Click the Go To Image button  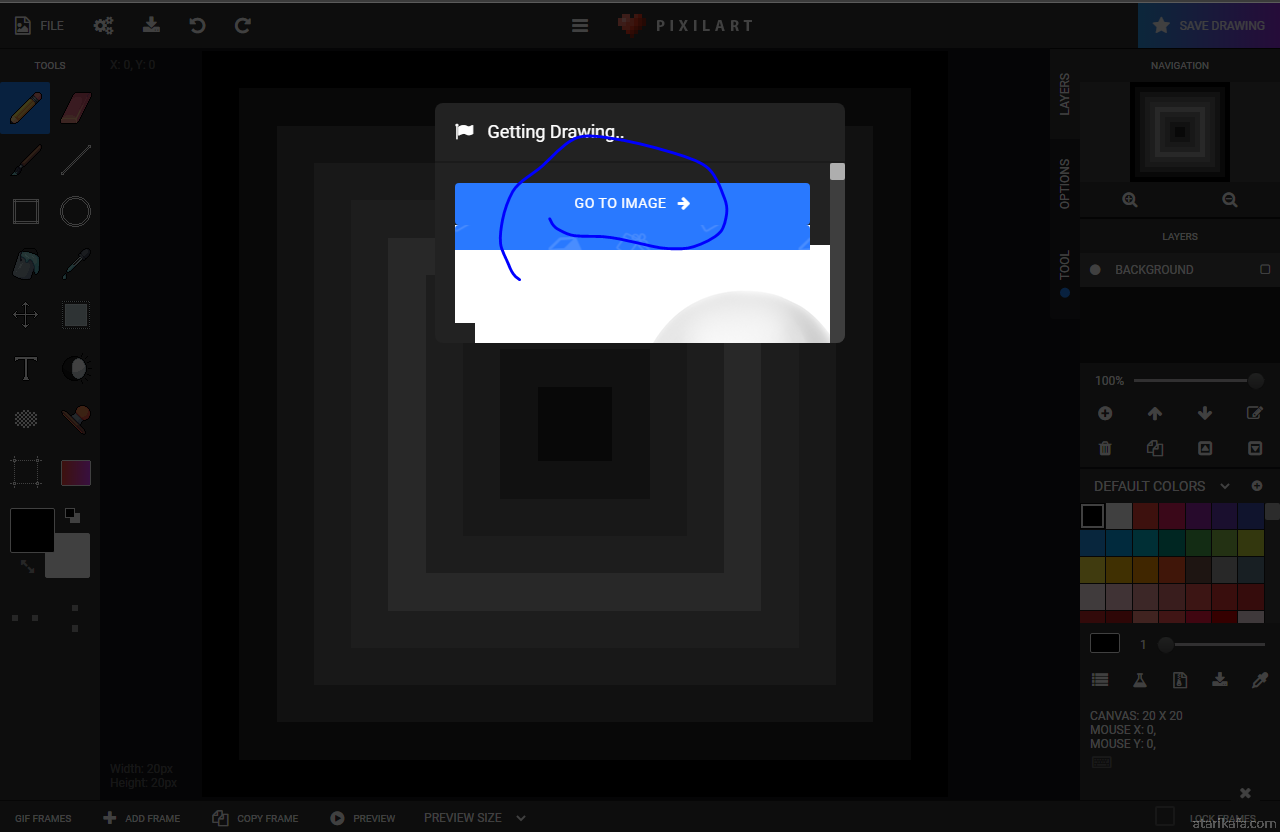tap(632, 204)
